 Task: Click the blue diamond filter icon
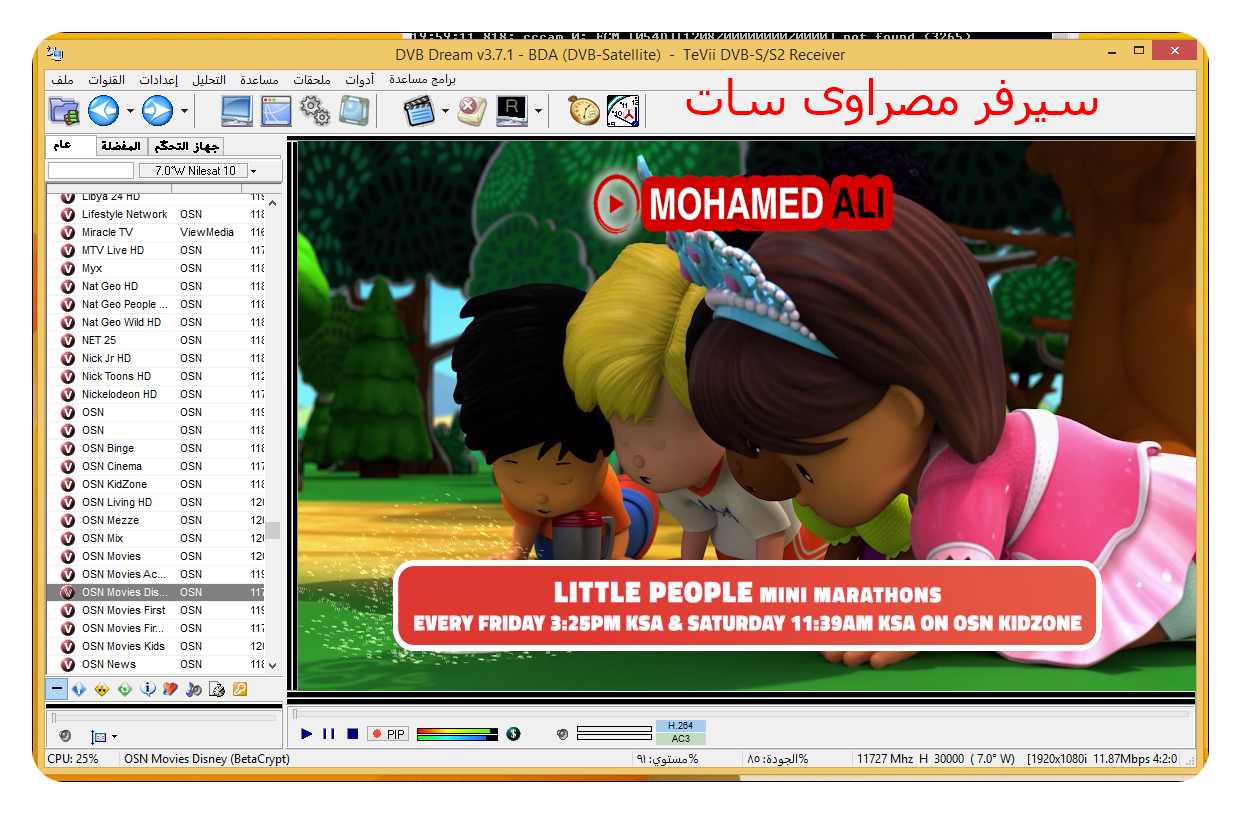tap(79, 689)
